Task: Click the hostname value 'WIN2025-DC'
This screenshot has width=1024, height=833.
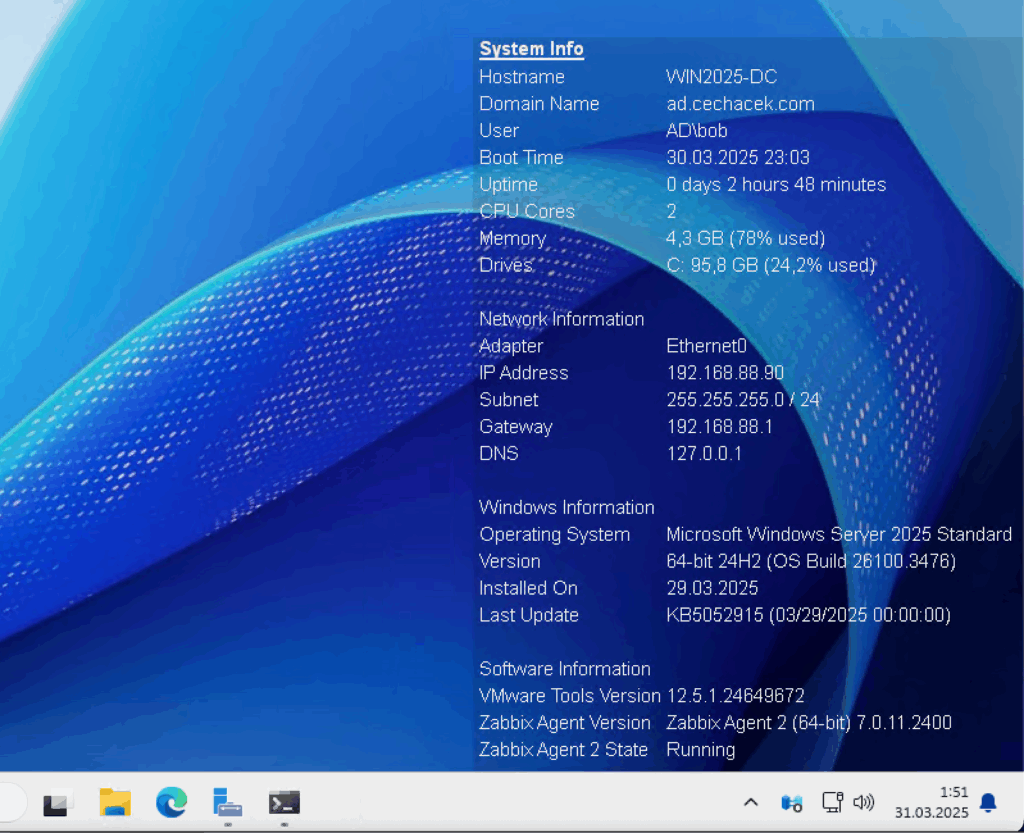Action: coord(722,77)
